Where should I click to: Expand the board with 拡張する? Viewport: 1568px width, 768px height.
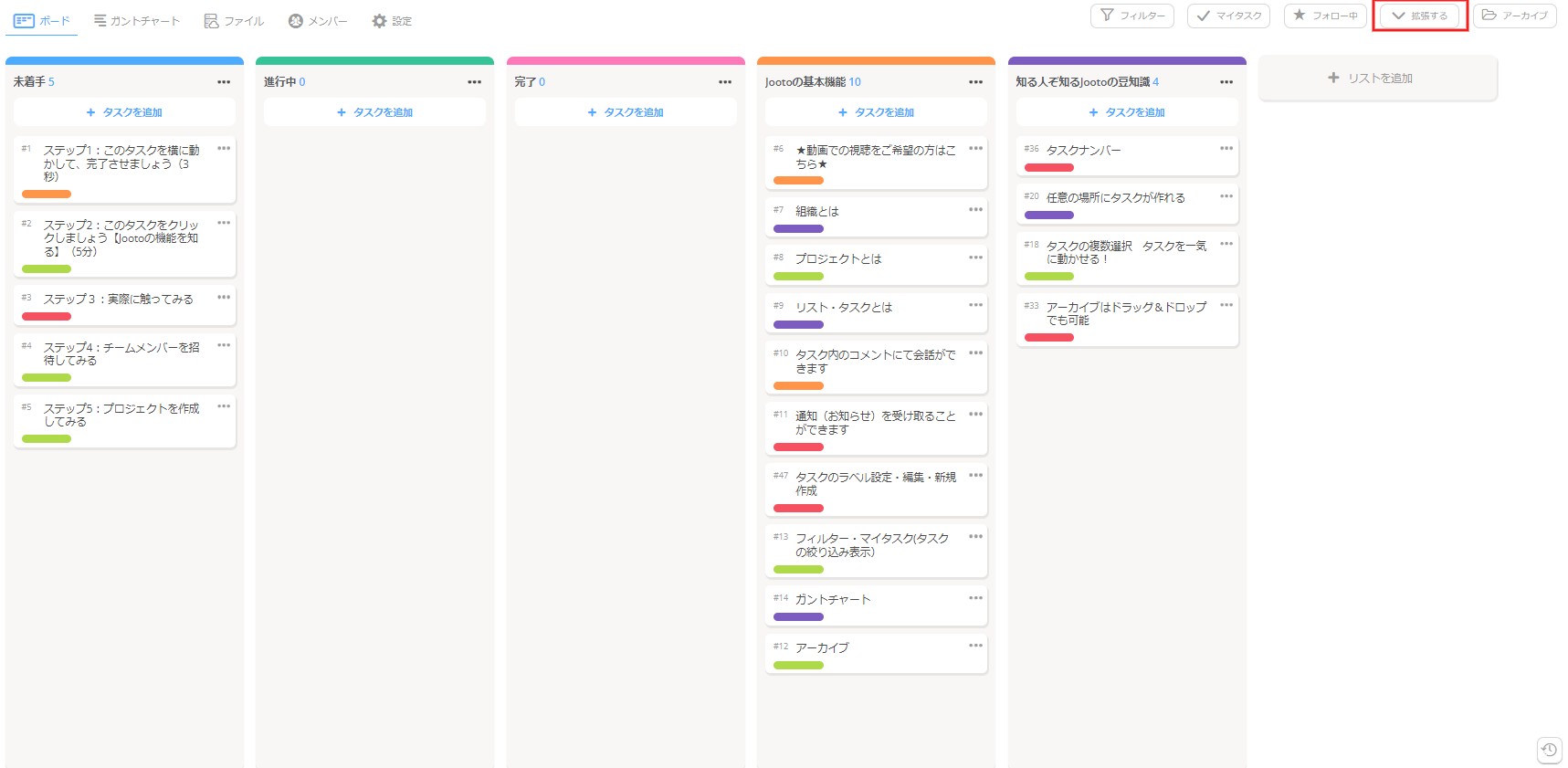click(x=1420, y=16)
